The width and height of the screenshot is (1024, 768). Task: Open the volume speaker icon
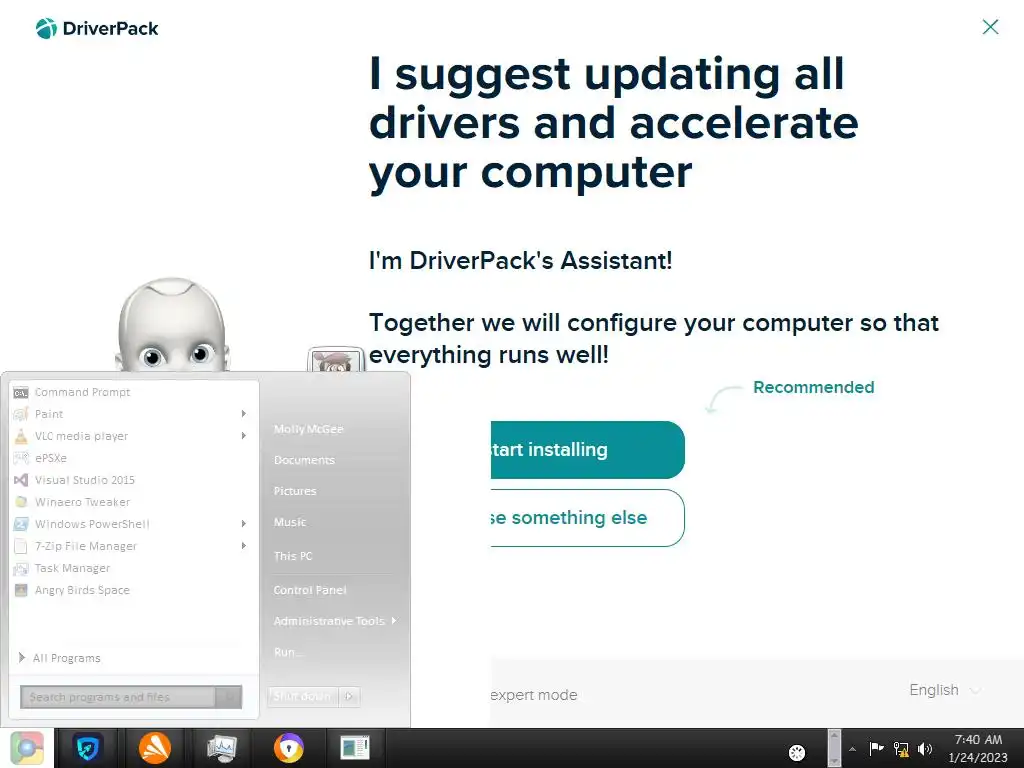(925, 749)
